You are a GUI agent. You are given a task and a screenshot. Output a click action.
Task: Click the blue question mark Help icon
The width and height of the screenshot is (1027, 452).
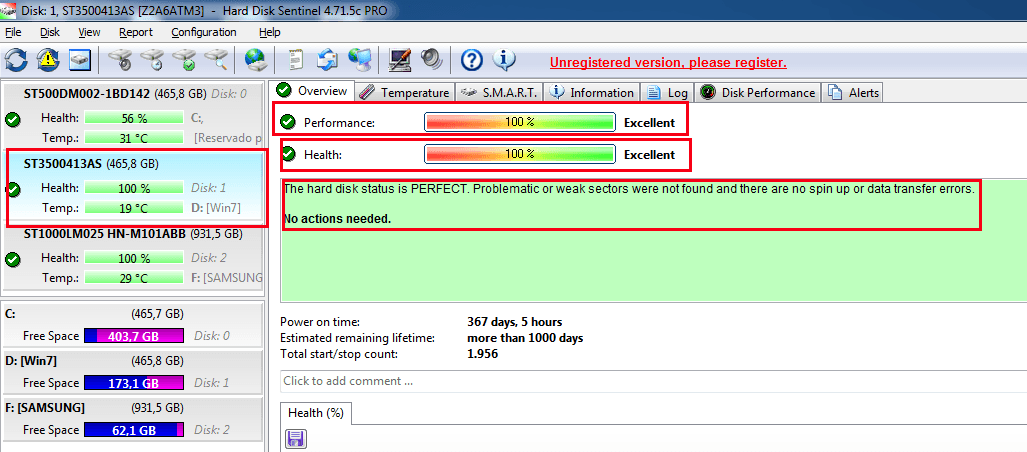point(472,61)
